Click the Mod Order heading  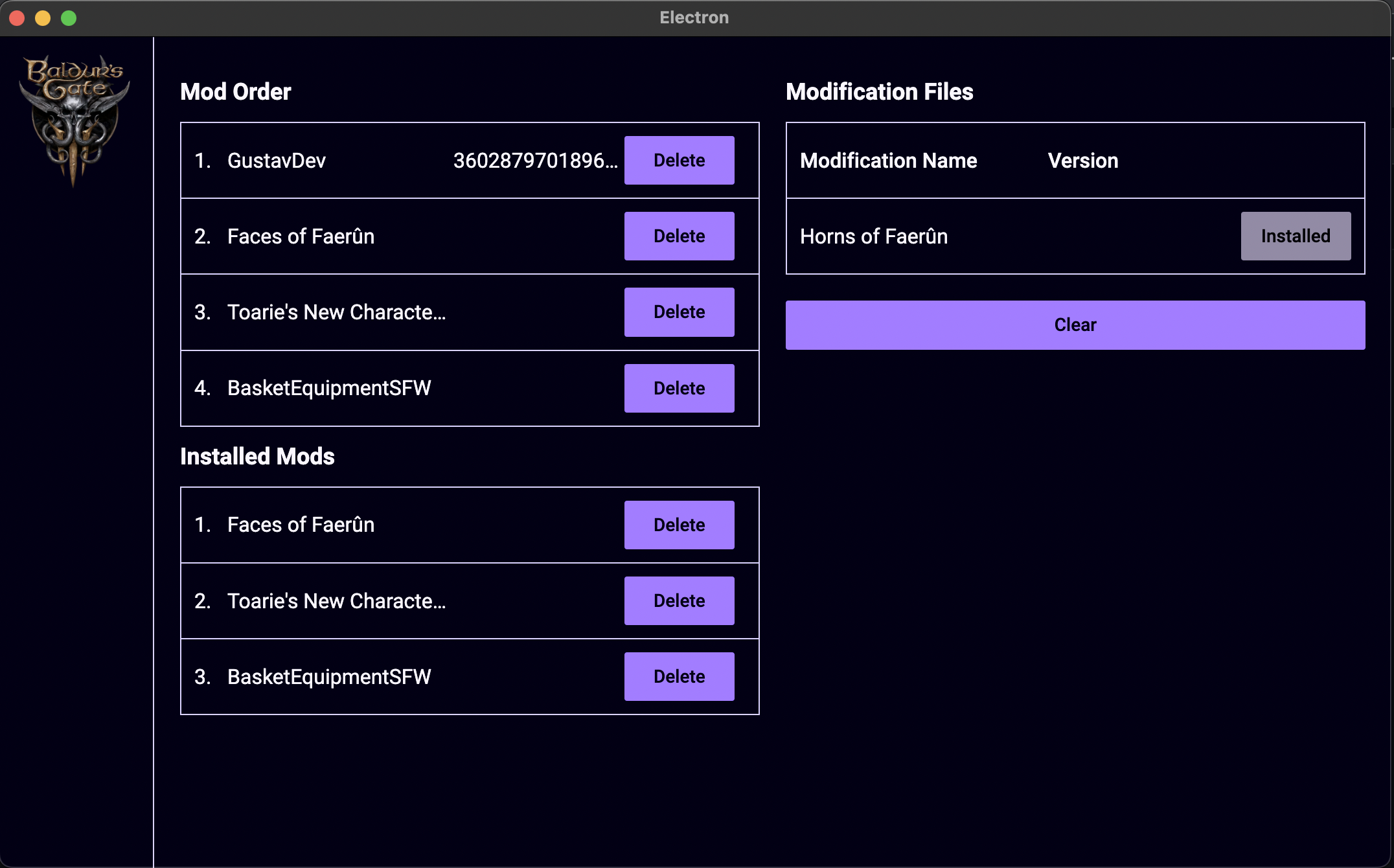[236, 91]
